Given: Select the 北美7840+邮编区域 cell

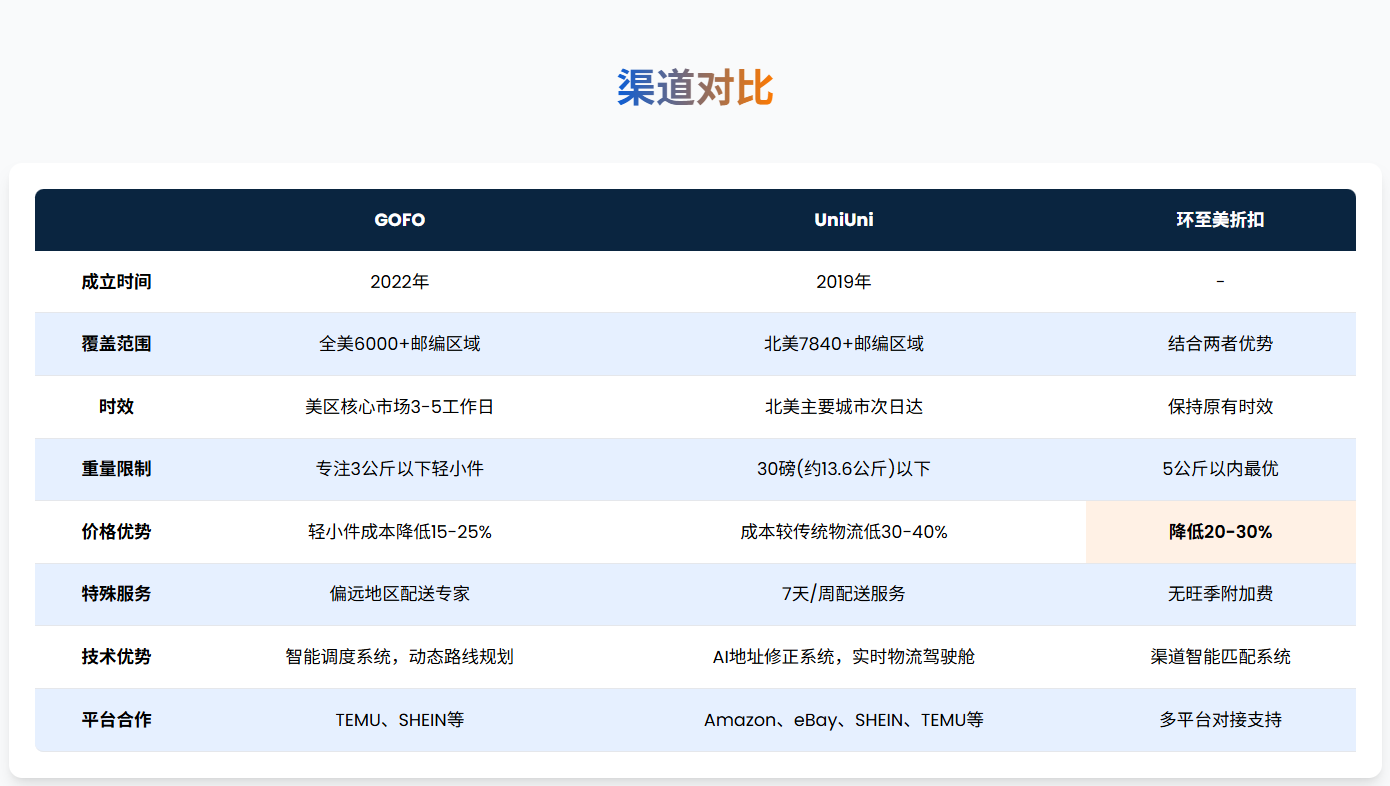Looking at the screenshot, I should 843,344.
